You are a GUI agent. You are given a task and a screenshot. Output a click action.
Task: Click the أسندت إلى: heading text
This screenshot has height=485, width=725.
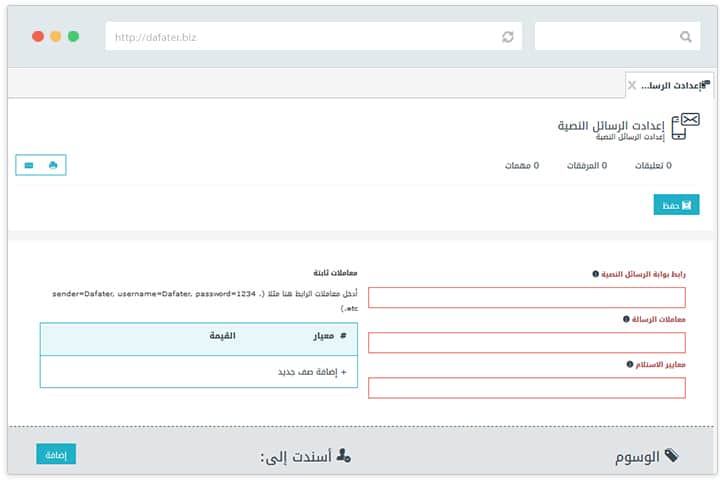point(296,457)
